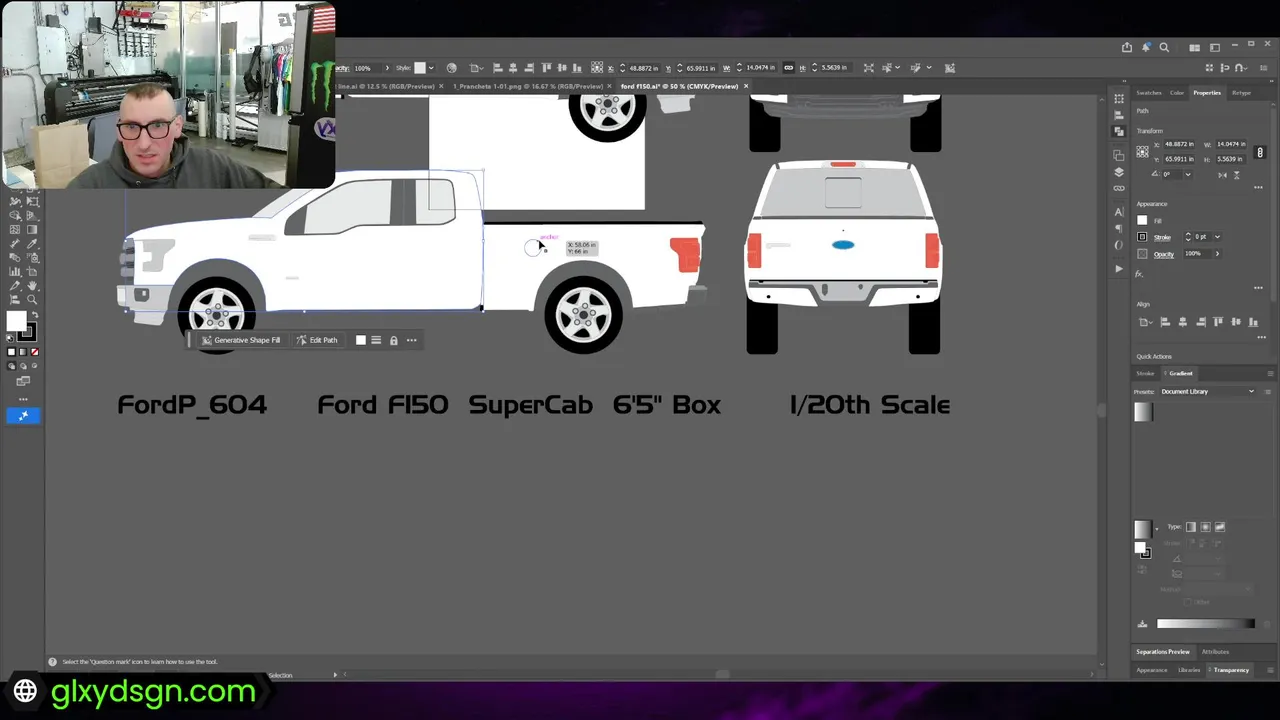Toggle Constrain Width and Height link in Properties

(1260, 152)
